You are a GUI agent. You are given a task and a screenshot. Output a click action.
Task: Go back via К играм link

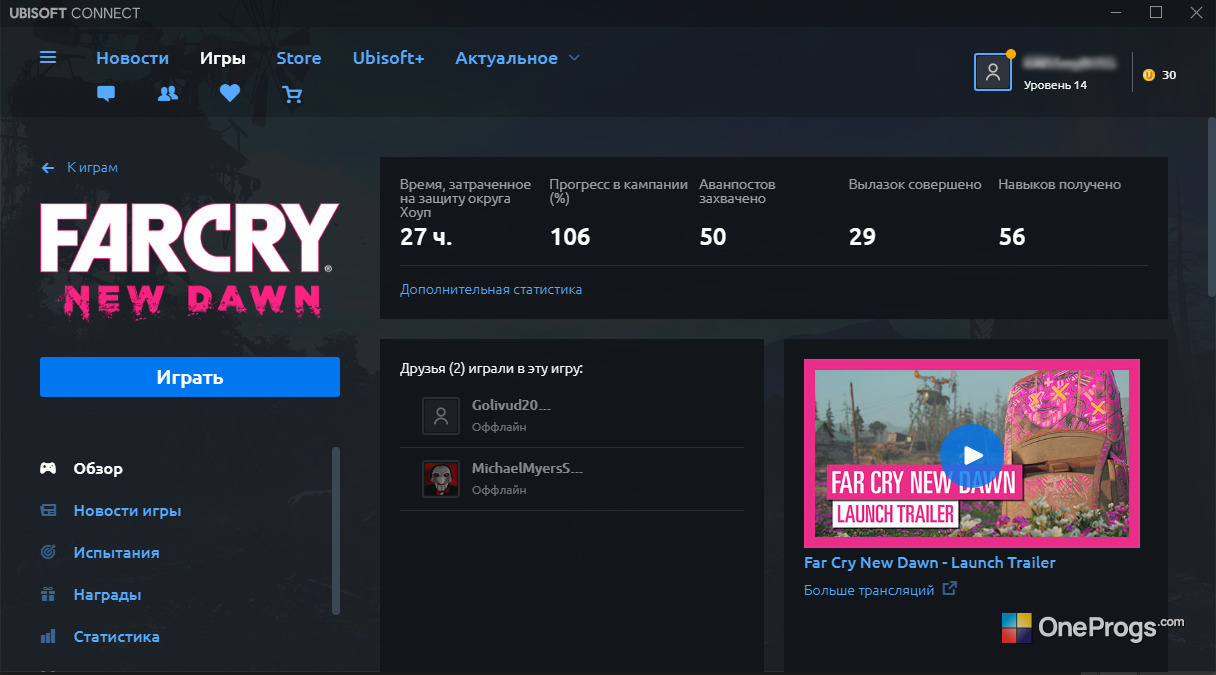[x=92, y=168]
